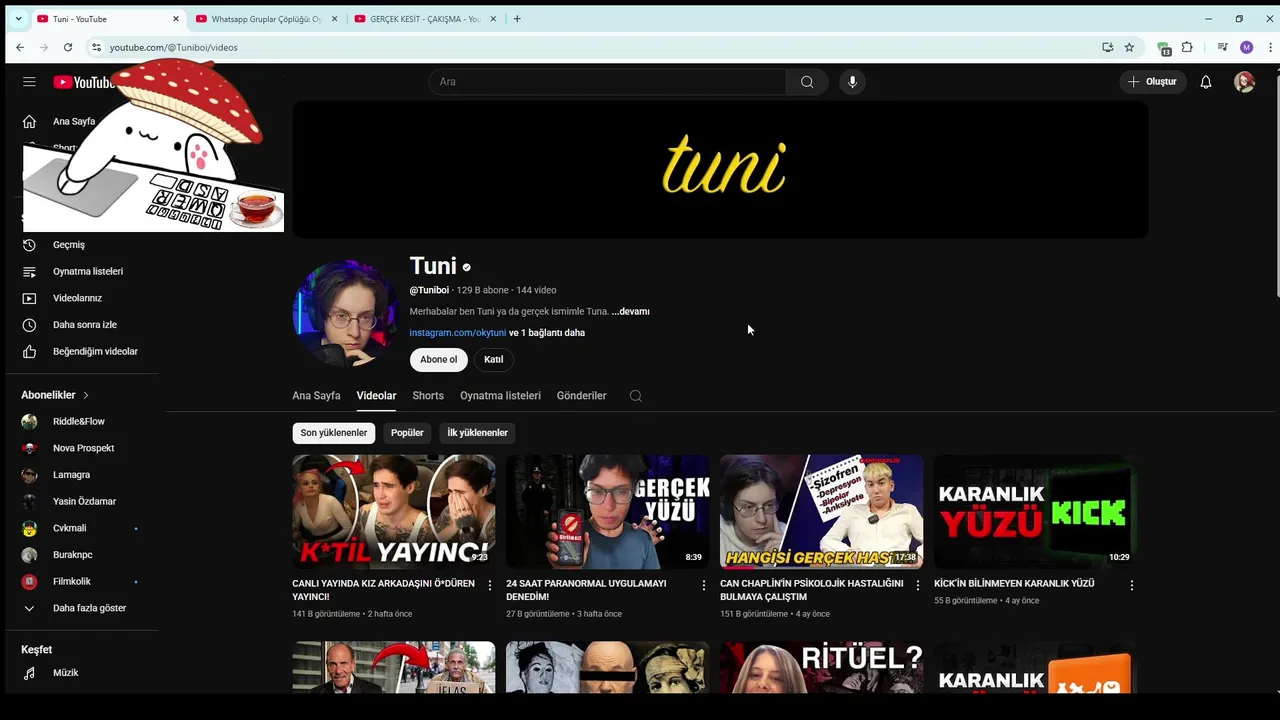Open the account avatar menu

[x=1244, y=82]
